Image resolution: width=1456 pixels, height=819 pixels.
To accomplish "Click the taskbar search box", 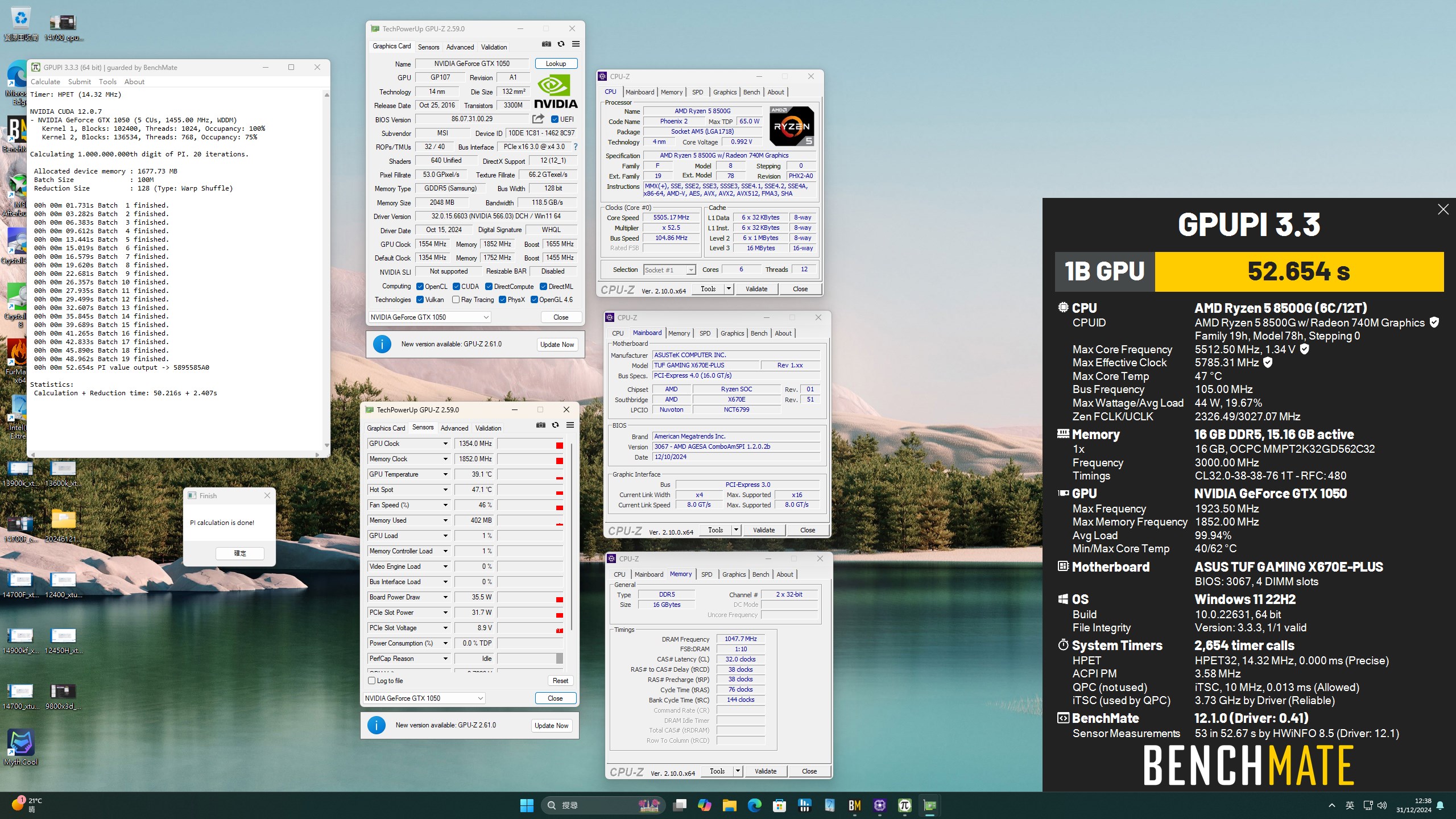I will pyautogui.click(x=602, y=805).
